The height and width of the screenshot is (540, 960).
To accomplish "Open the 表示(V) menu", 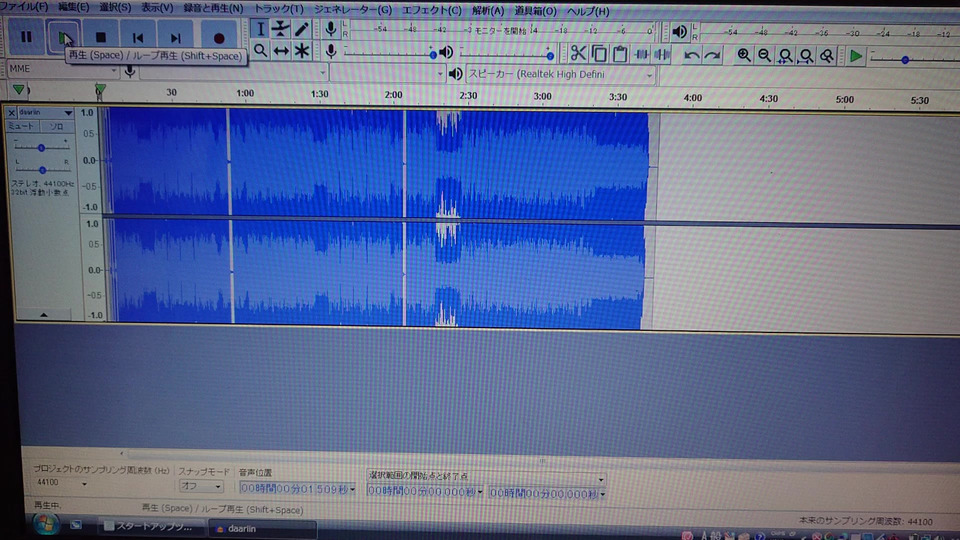I will point(157,8).
